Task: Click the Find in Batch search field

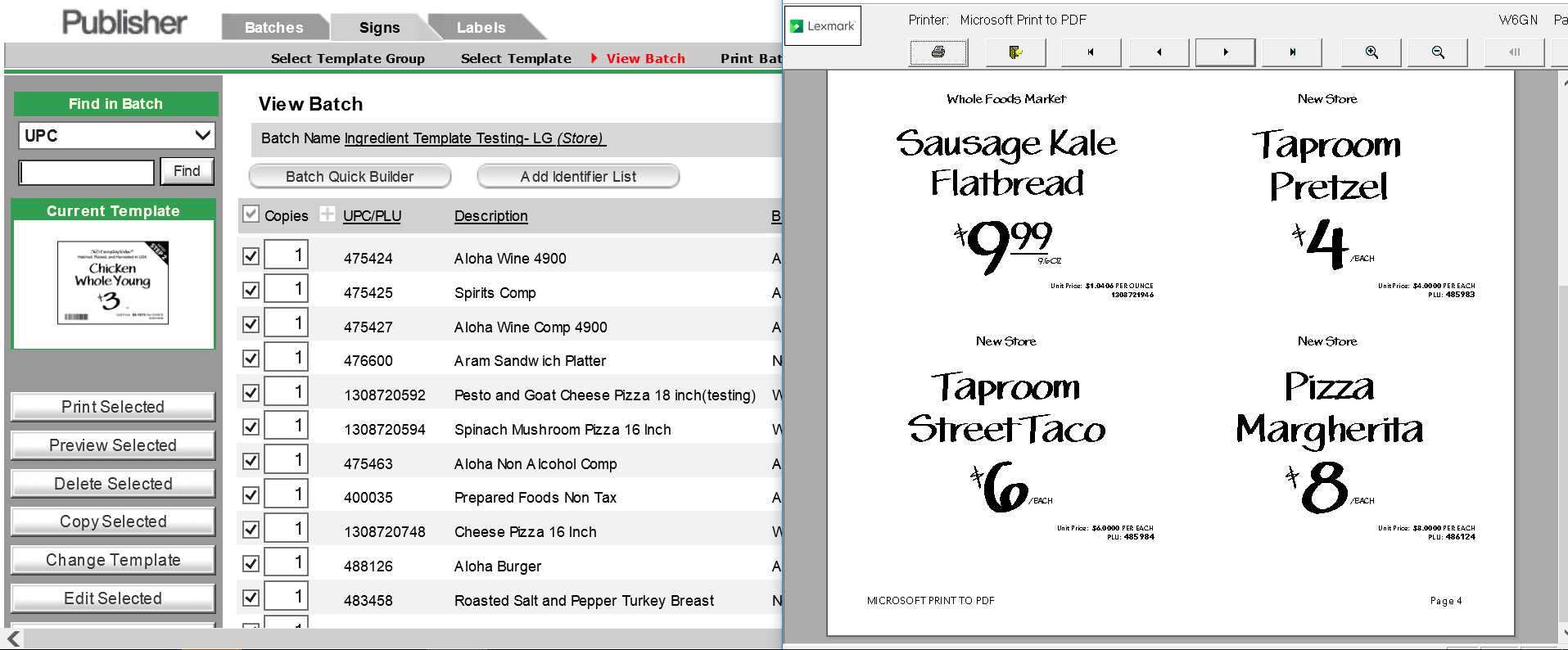Action: point(87,172)
